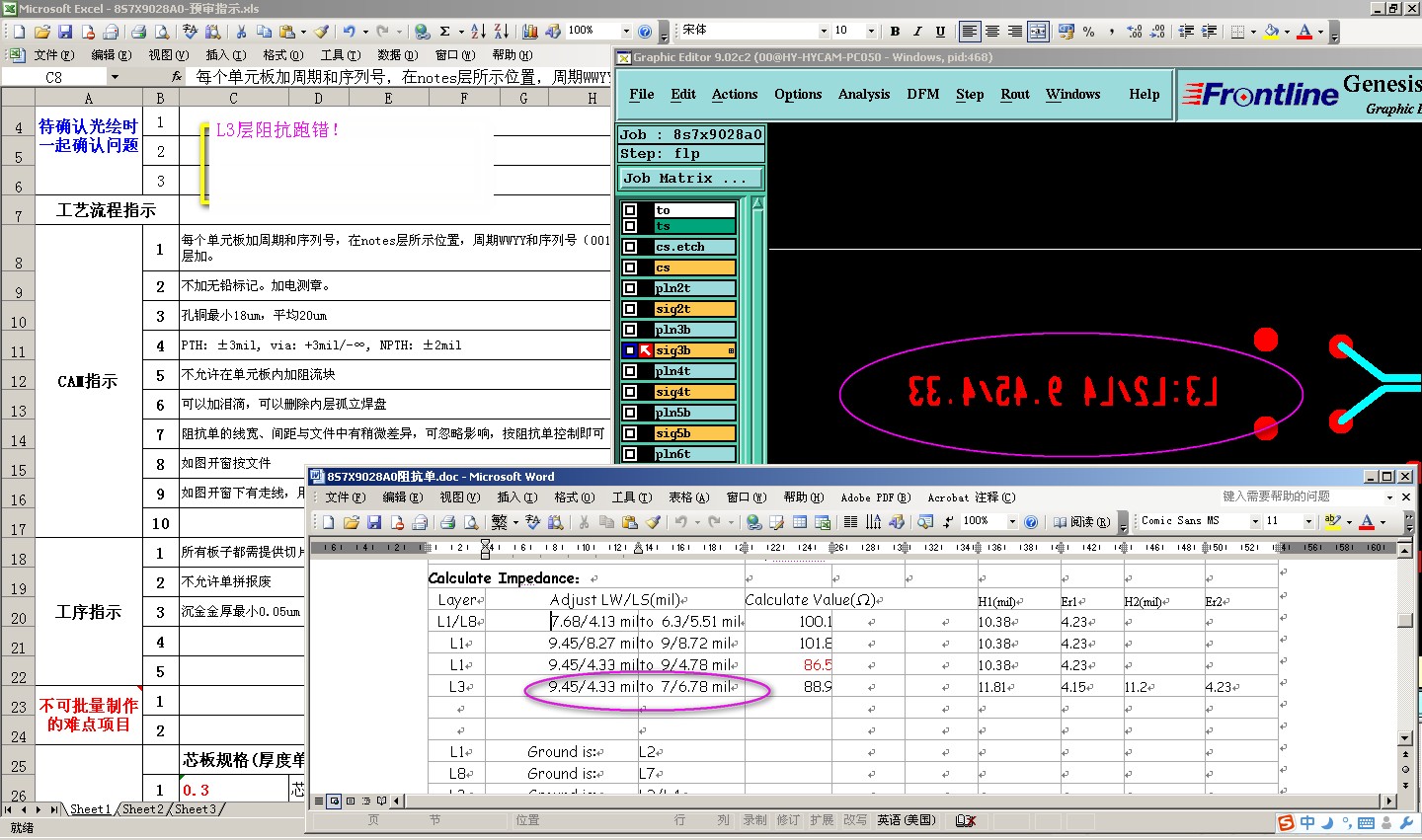Open Word zoom 100% dropdown
The width and height of the screenshot is (1422, 840).
coord(1012,521)
